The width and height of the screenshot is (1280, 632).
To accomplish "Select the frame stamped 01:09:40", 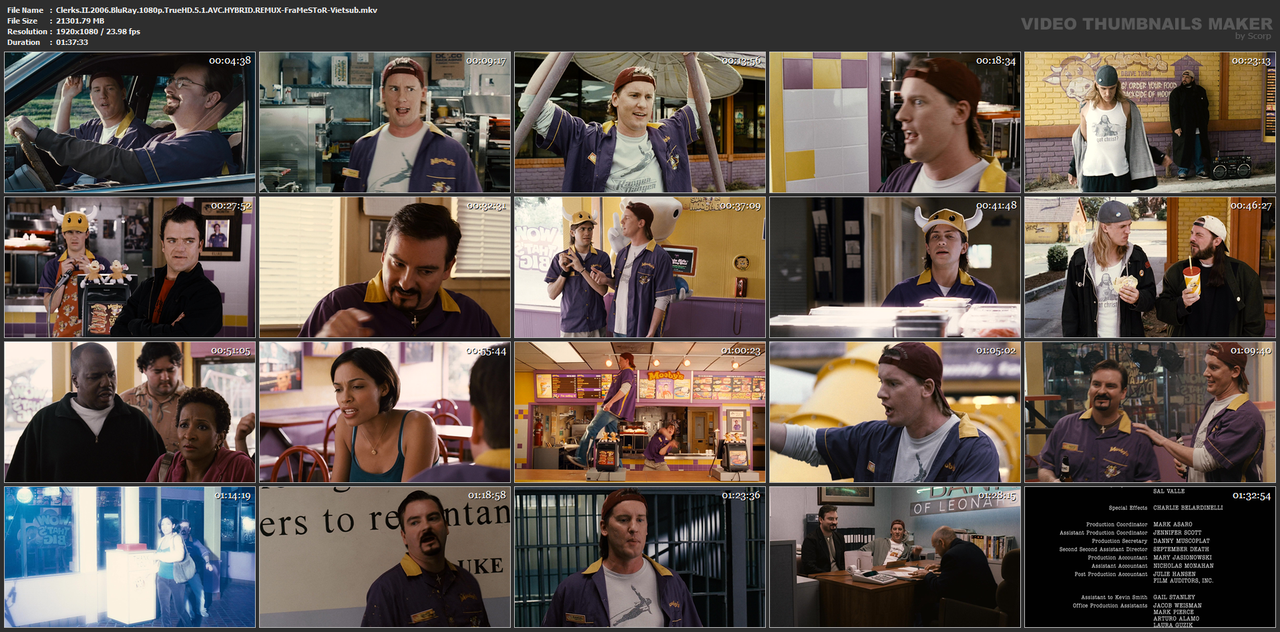I will coord(1150,412).
